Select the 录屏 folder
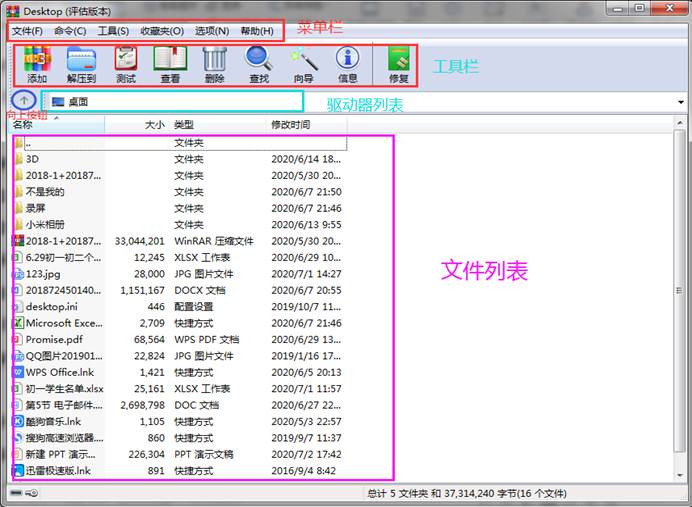This screenshot has height=507, width=692. (36, 208)
